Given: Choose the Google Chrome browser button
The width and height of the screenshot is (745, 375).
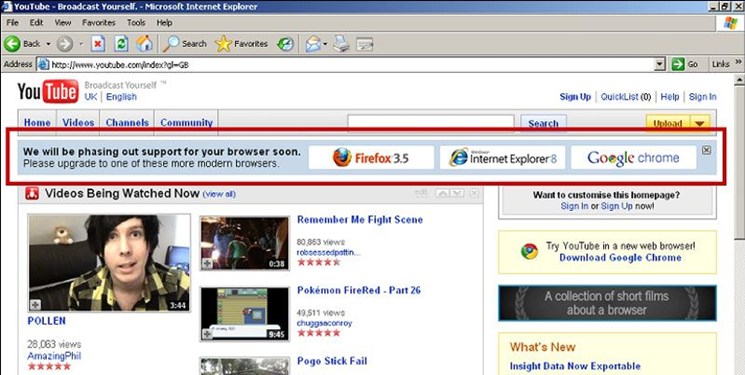Looking at the screenshot, I should point(633,157).
